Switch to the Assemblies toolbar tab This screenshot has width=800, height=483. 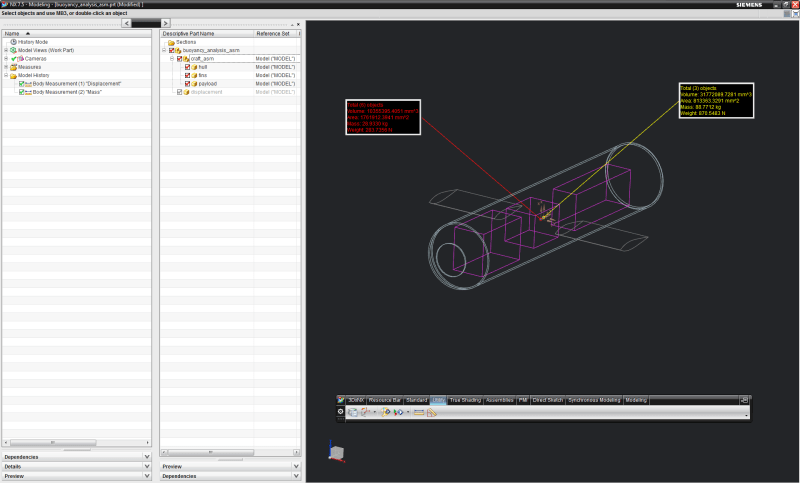[x=499, y=400]
